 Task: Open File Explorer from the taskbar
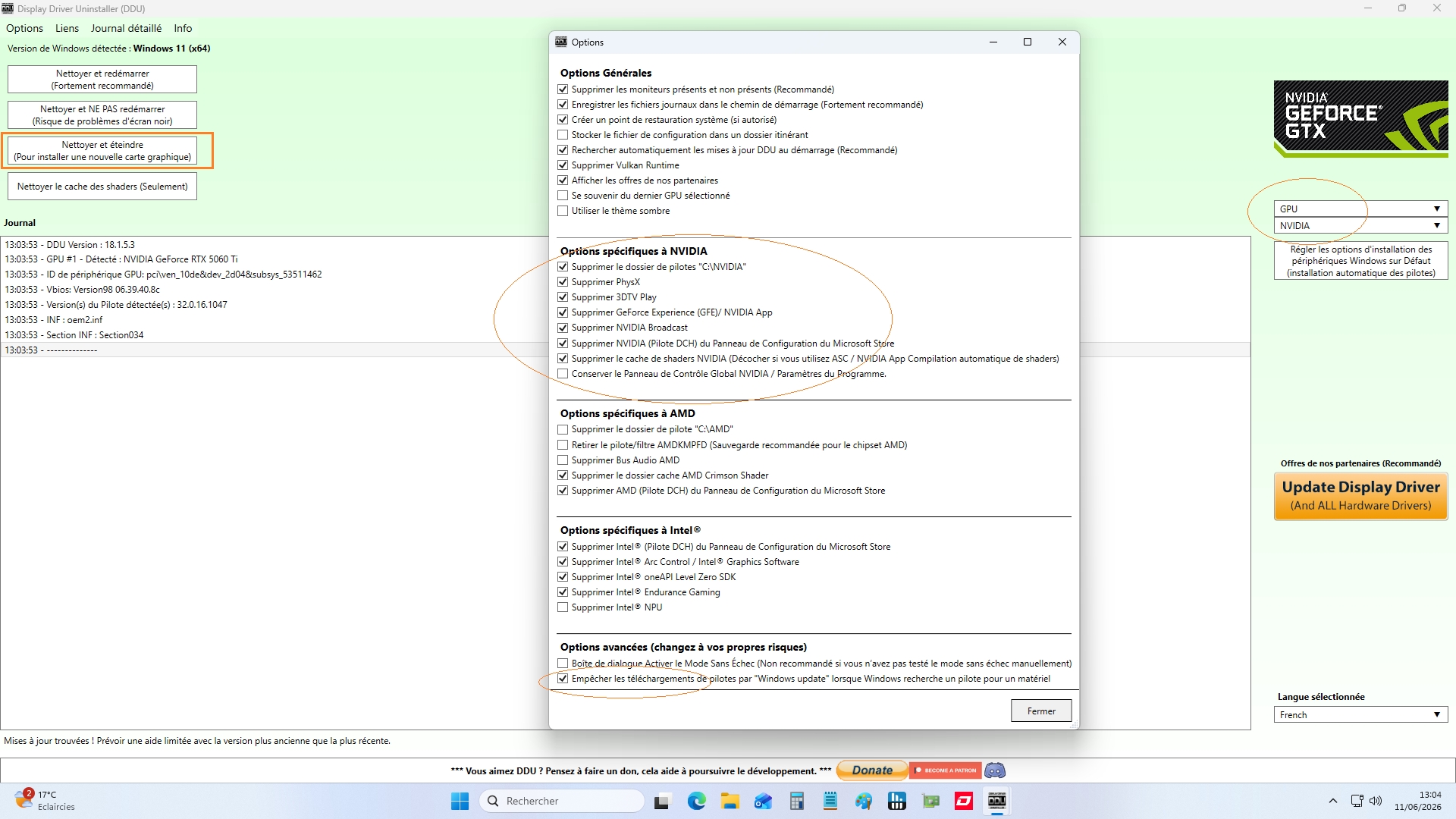[x=730, y=801]
